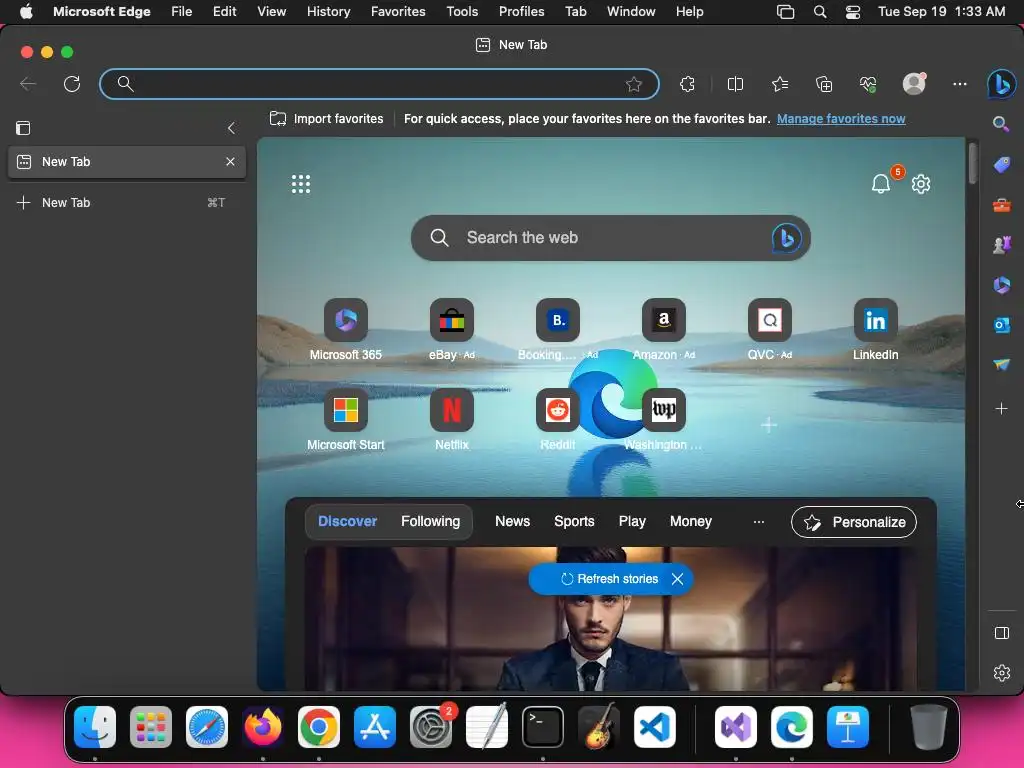This screenshot has height=768, width=1024.
Task: Open the History menu
Action: pos(328,11)
